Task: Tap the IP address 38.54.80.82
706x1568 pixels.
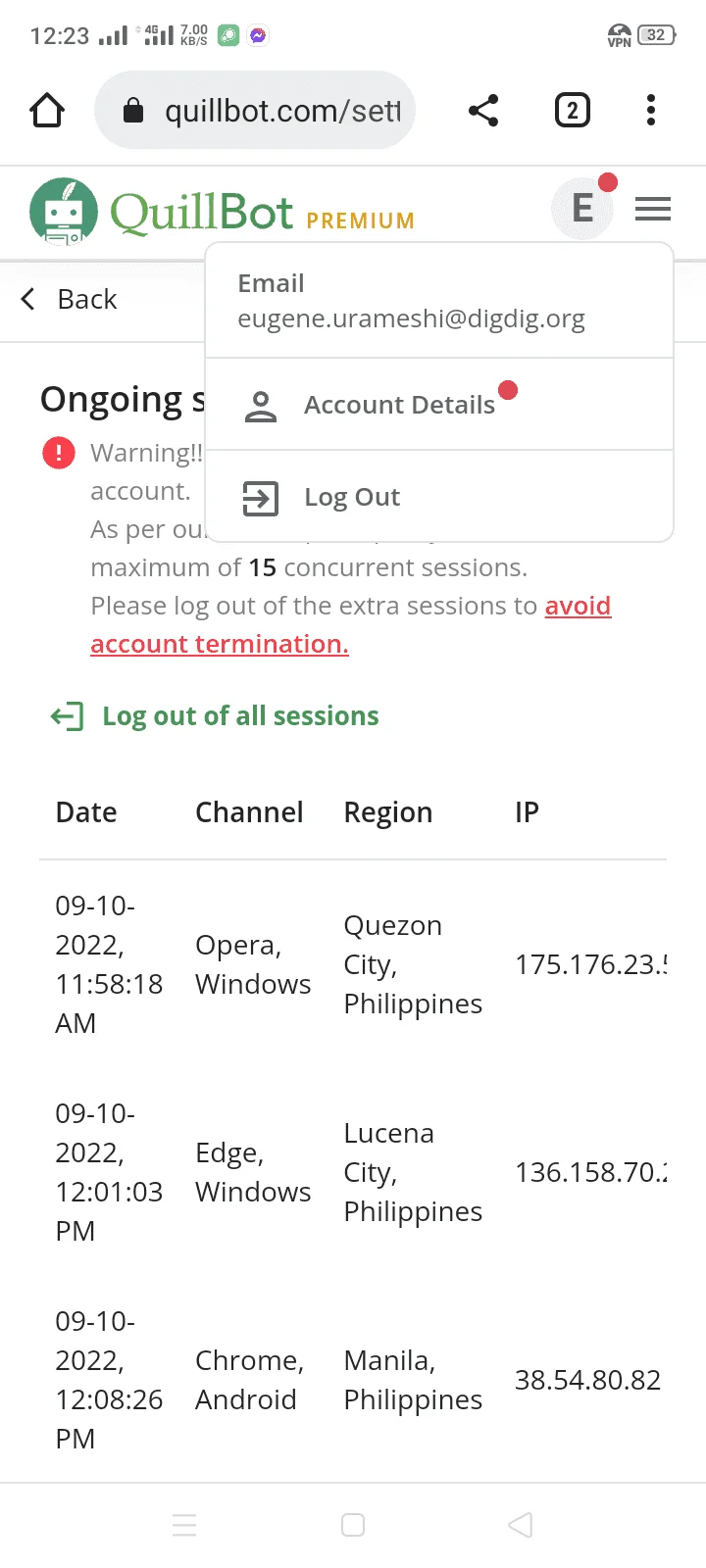Action: coord(588,1380)
